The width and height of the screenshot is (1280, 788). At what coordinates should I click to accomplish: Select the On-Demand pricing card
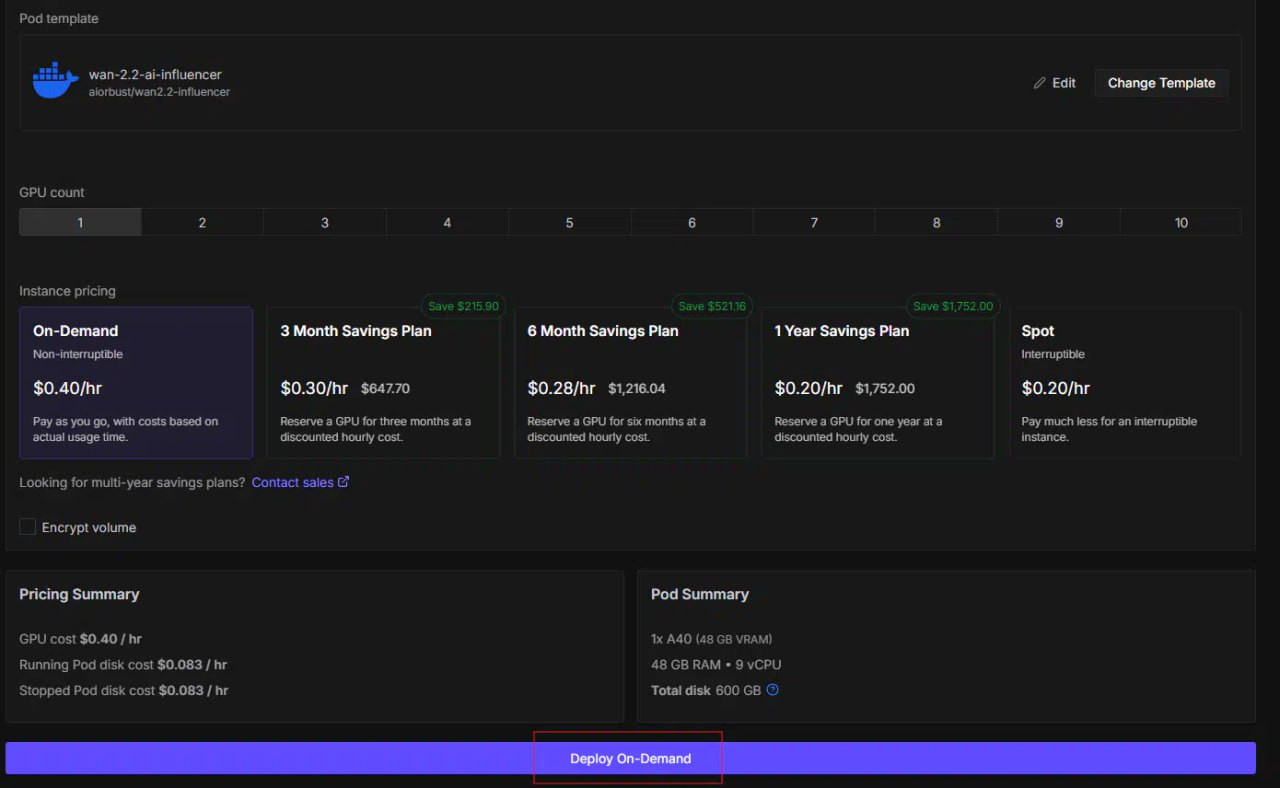[x=136, y=383]
